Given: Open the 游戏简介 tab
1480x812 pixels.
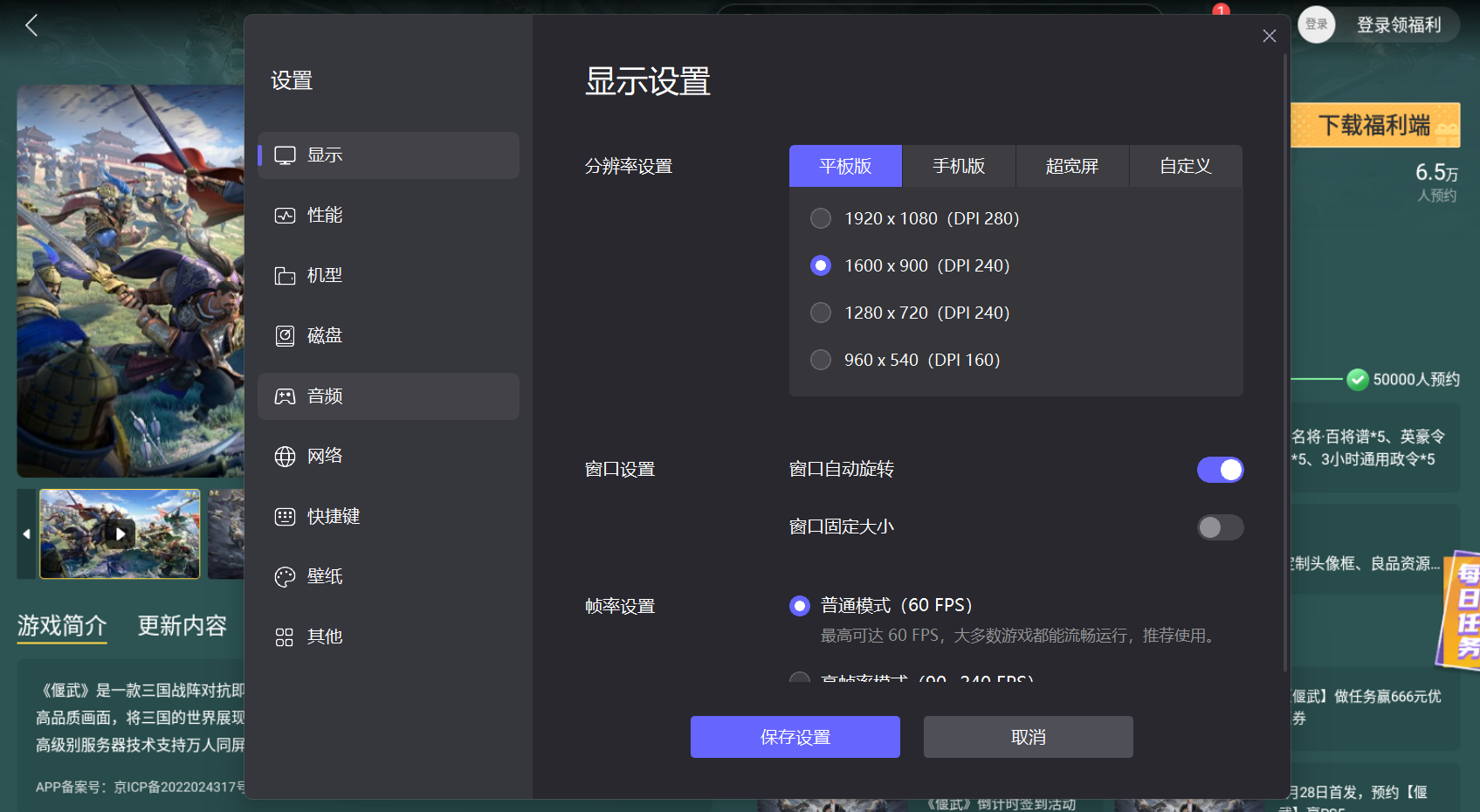Looking at the screenshot, I should [62, 626].
